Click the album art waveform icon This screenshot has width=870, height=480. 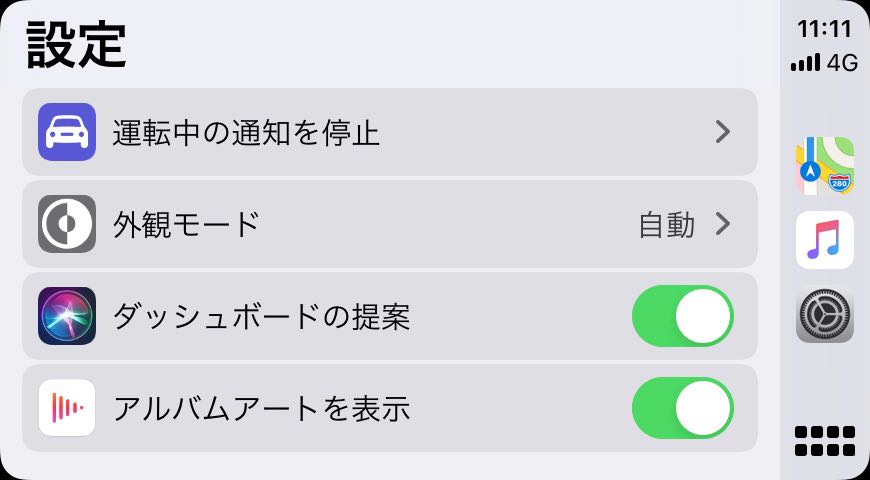click(x=67, y=408)
